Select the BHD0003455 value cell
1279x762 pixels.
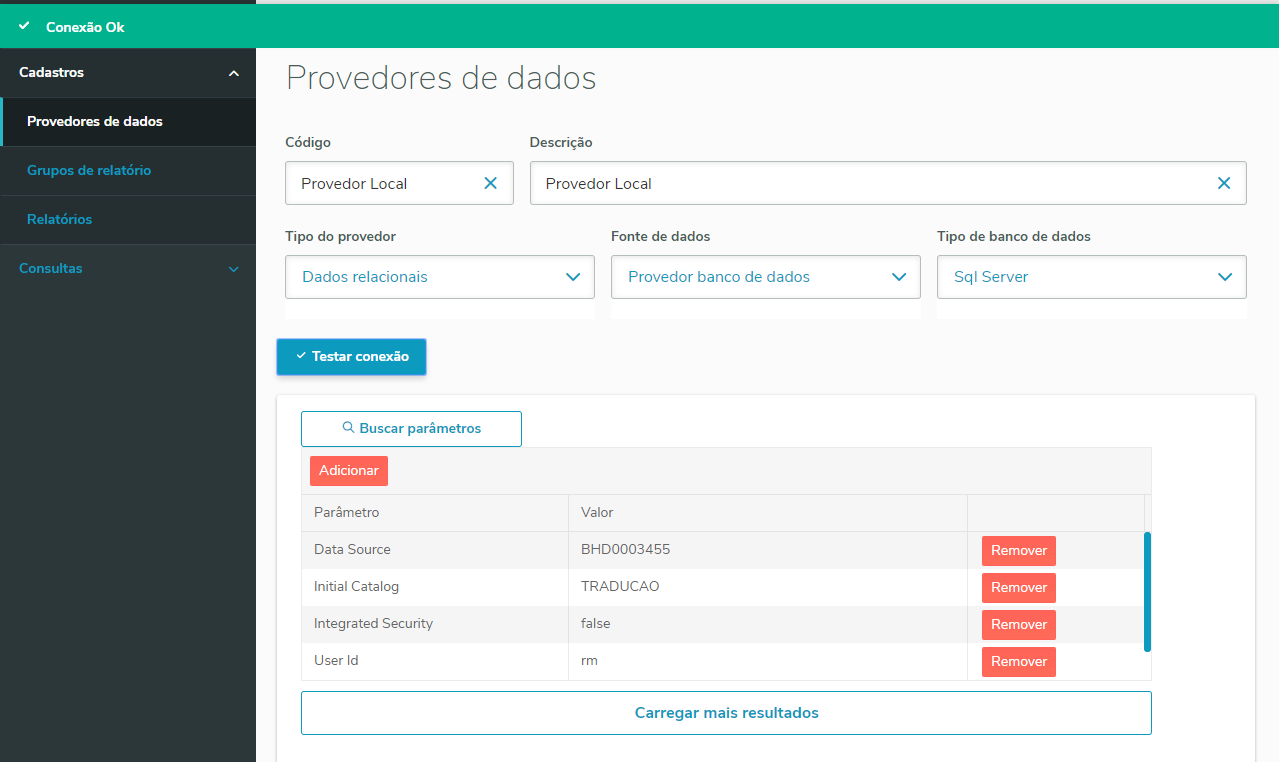pos(768,550)
